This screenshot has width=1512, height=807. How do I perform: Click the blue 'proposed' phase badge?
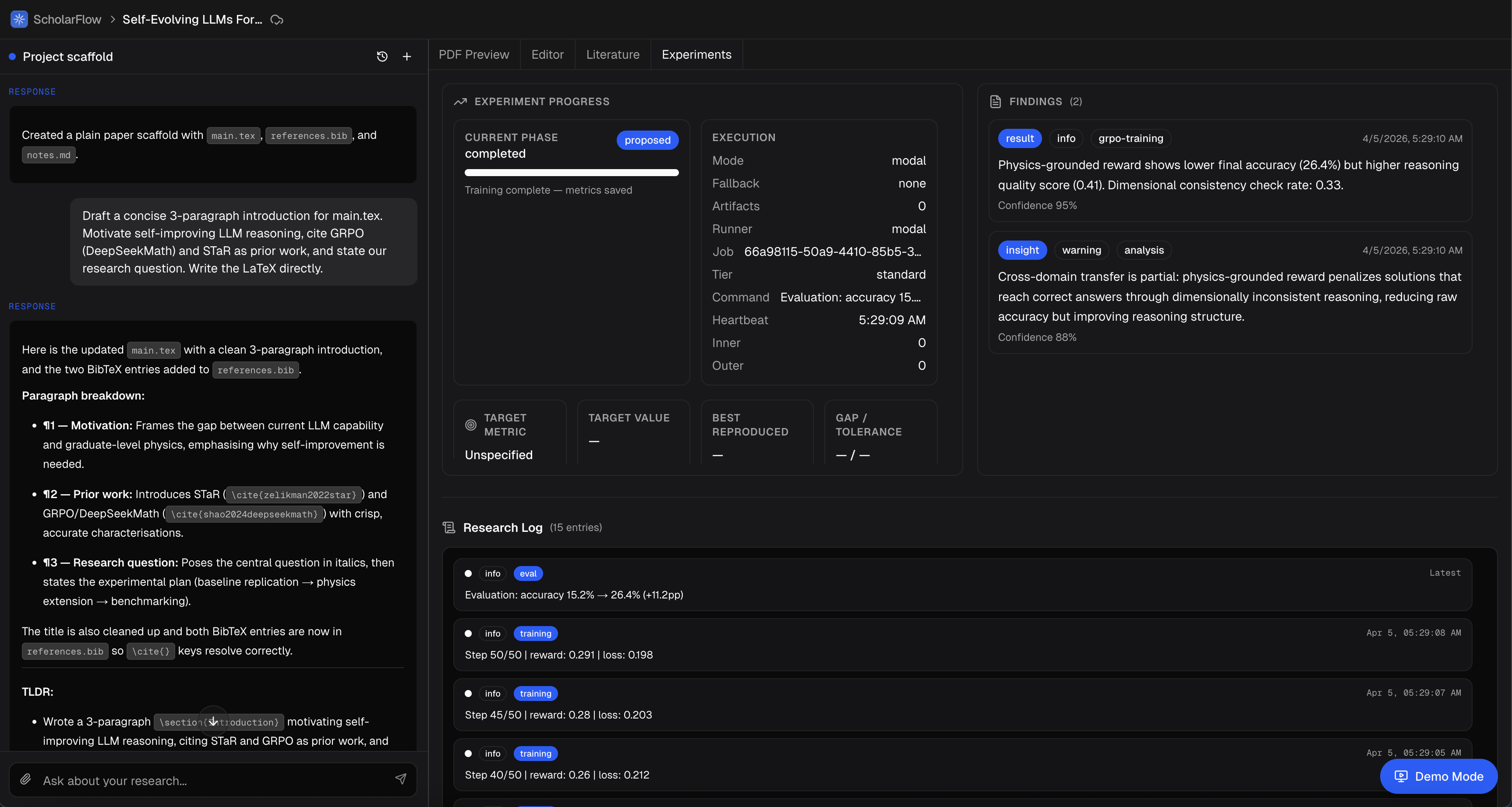coord(647,140)
